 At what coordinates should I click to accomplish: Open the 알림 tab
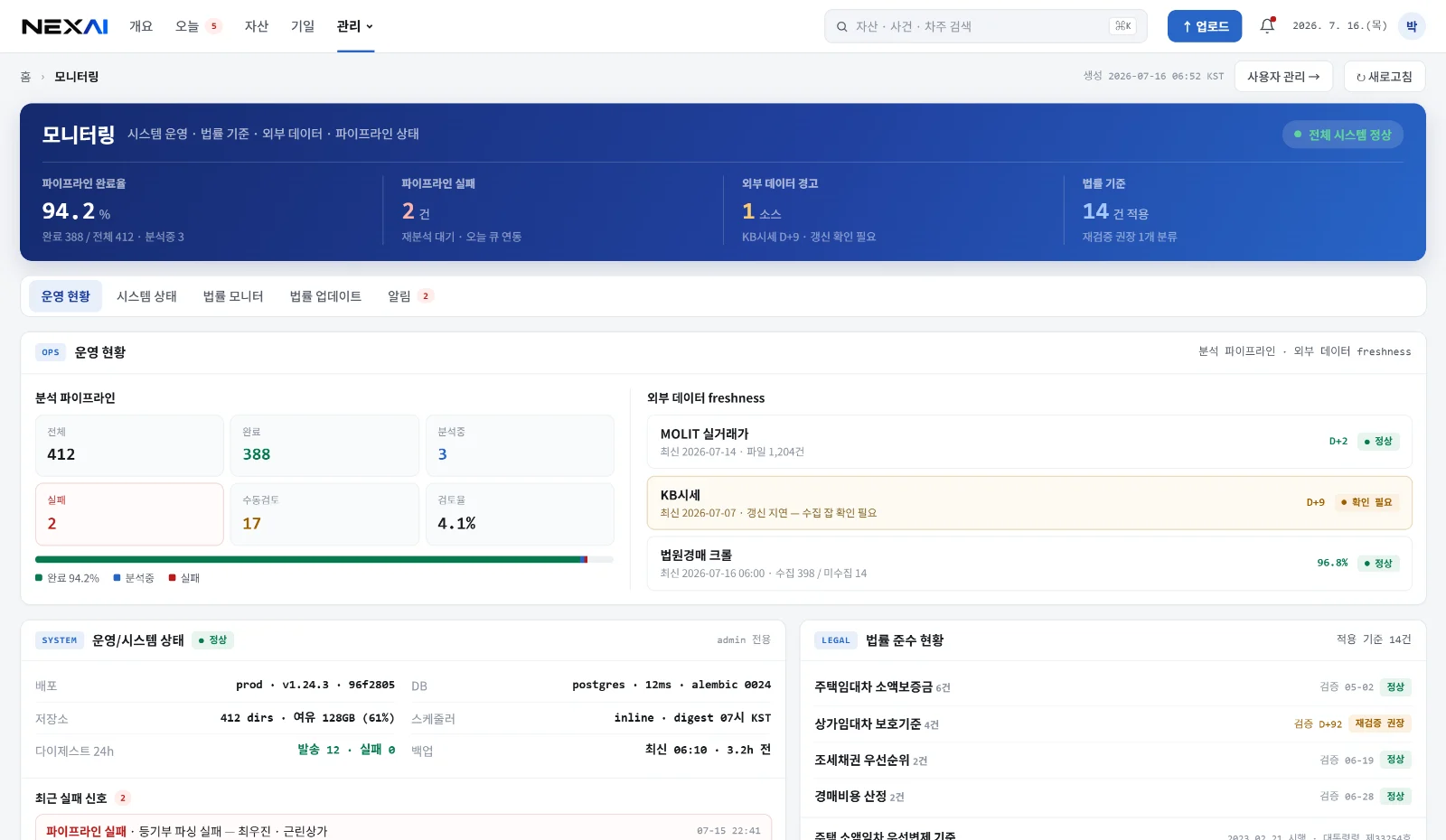(410, 296)
